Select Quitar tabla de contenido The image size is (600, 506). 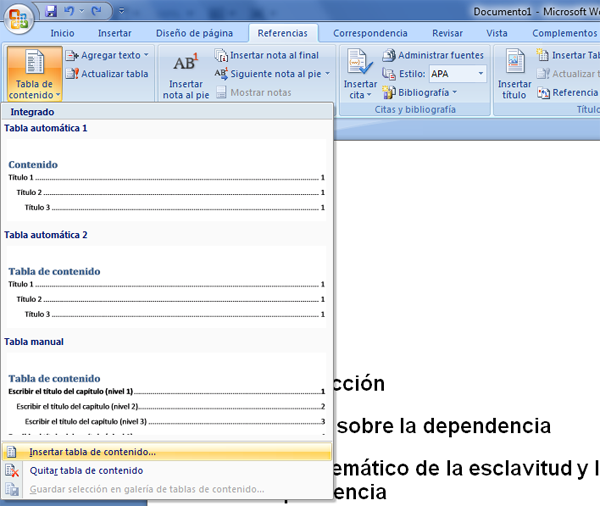(86, 471)
